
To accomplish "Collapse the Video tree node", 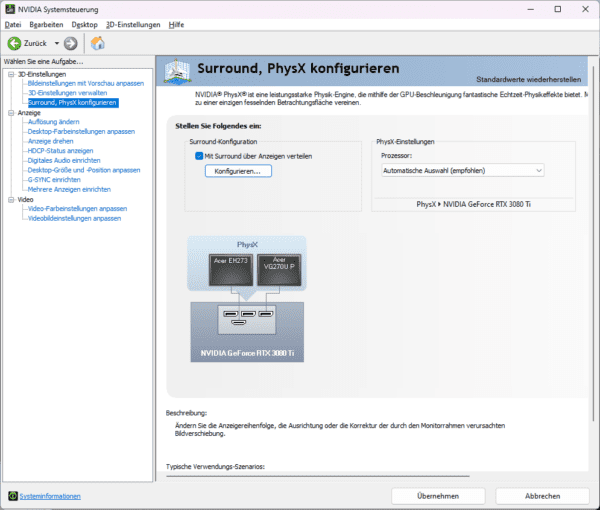I will [11, 200].
